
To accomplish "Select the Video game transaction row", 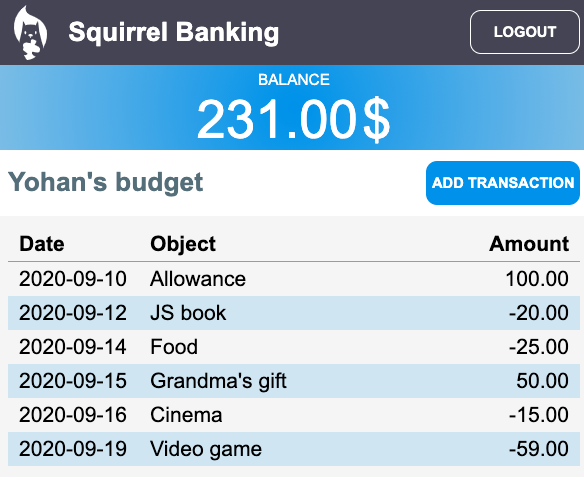I will (294, 449).
